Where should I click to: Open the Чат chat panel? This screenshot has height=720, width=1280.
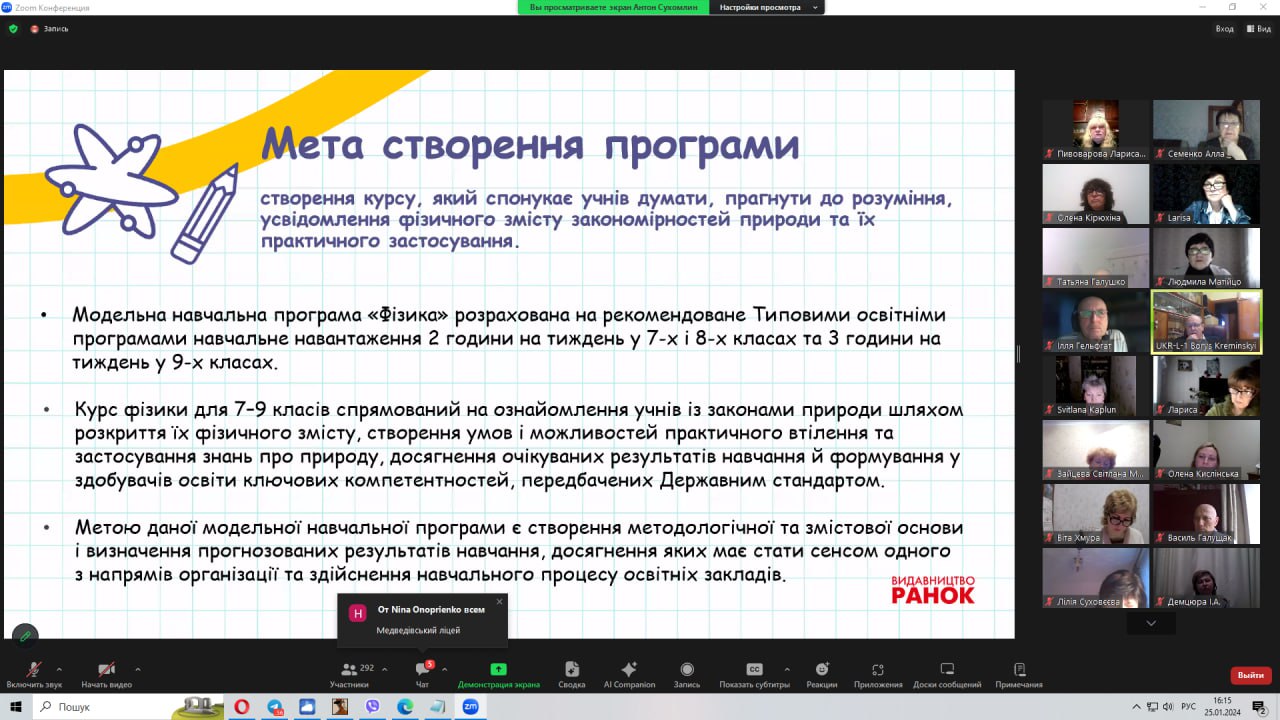click(422, 670)
